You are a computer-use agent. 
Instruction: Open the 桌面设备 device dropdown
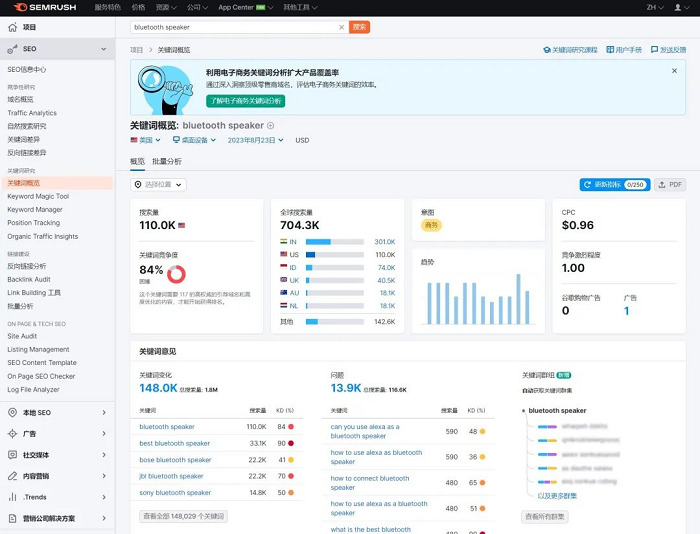[195, 140]
